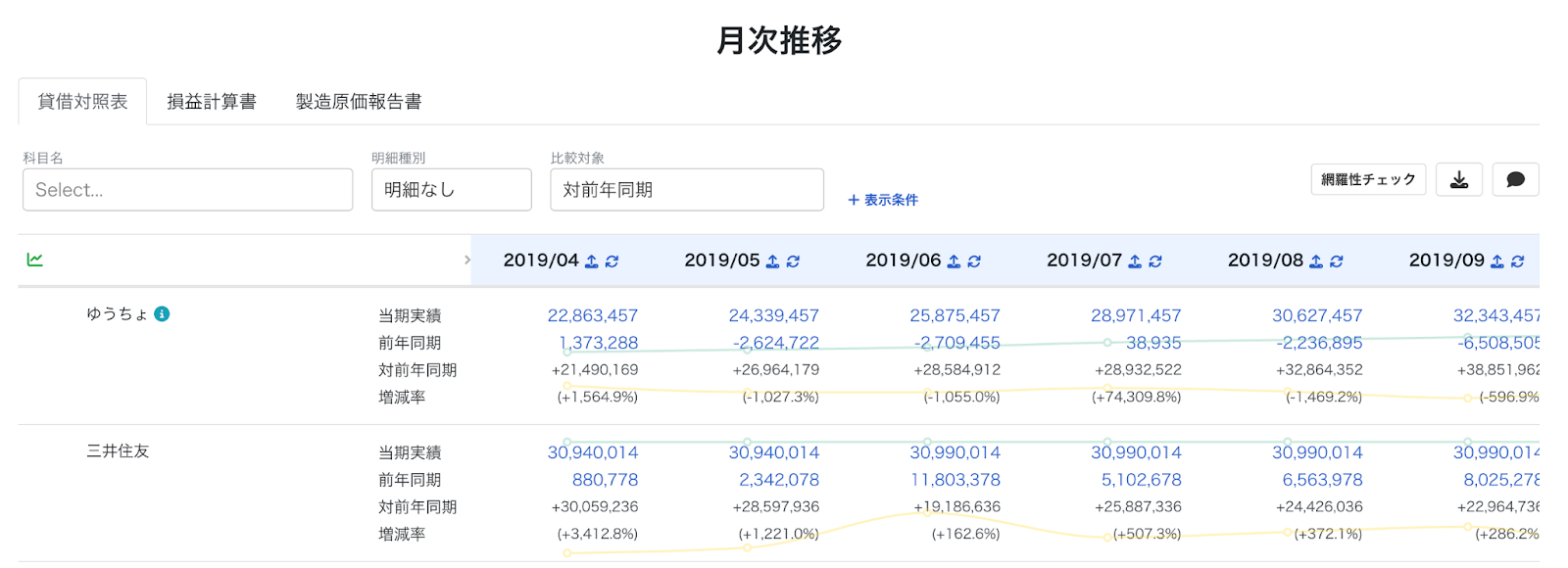
Task: Click the + 表示条件 link
Action: (883, 200)
